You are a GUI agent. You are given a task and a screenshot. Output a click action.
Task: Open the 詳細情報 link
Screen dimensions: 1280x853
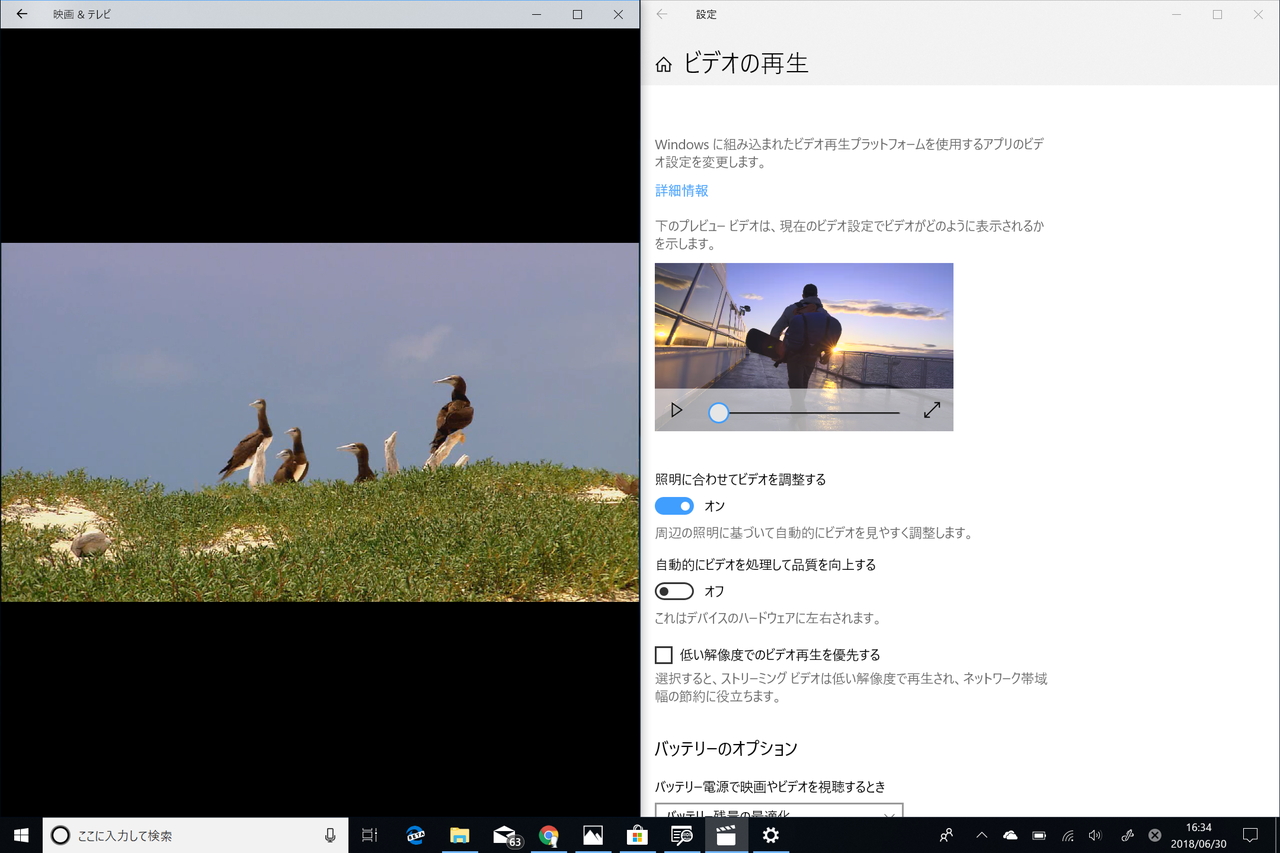click(681, 190)
